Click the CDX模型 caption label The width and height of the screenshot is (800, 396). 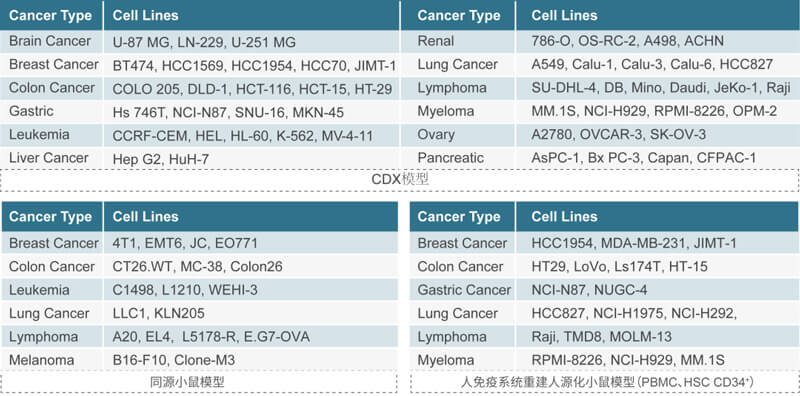400,179
